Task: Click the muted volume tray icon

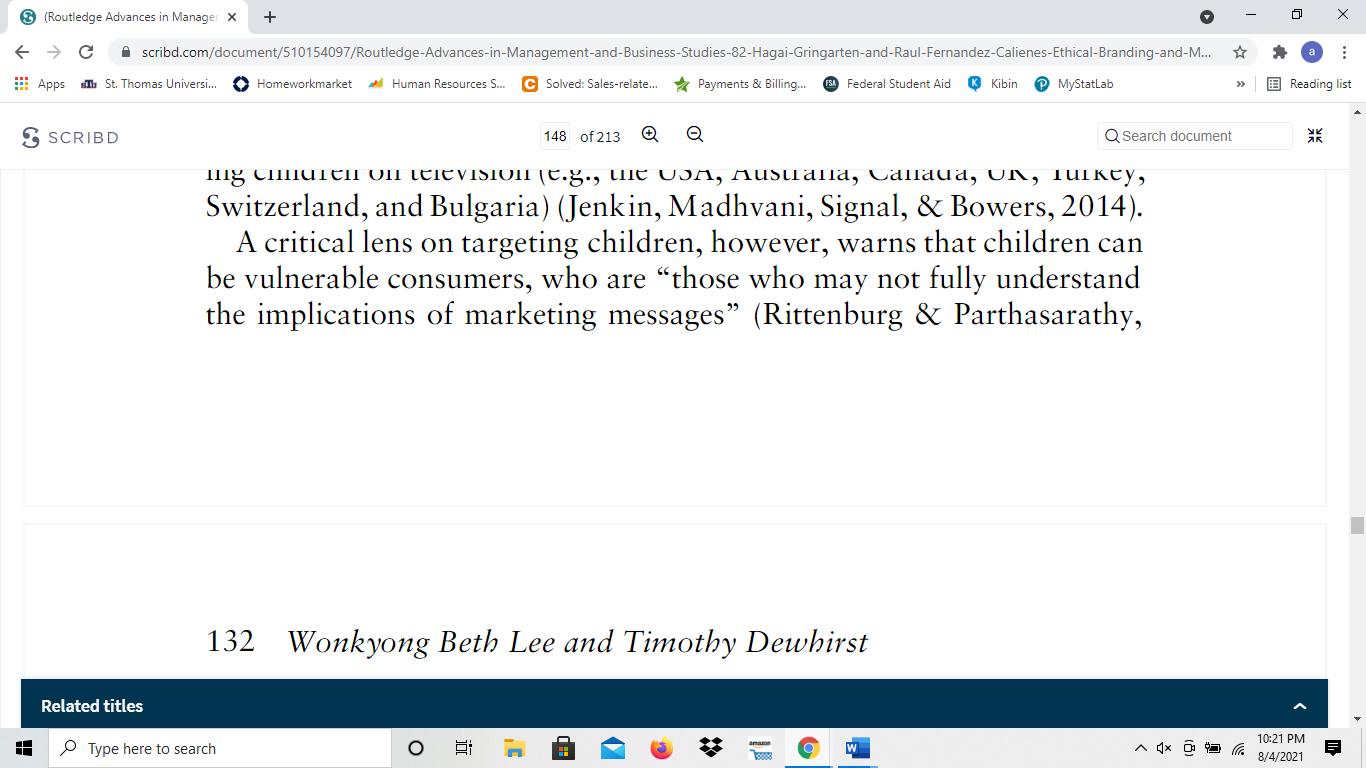Action: (x=1164, y=748)
